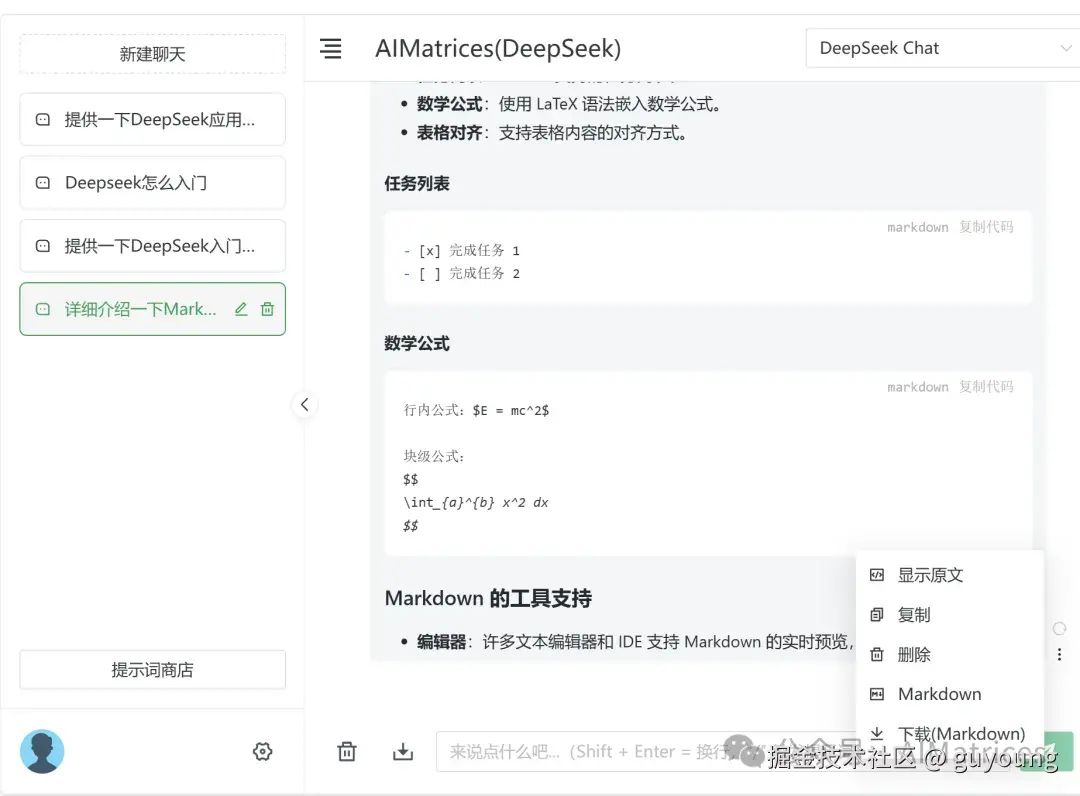Rename chat with the pencil edit icon
The image size is (1080, 796).
coord(241,309)
